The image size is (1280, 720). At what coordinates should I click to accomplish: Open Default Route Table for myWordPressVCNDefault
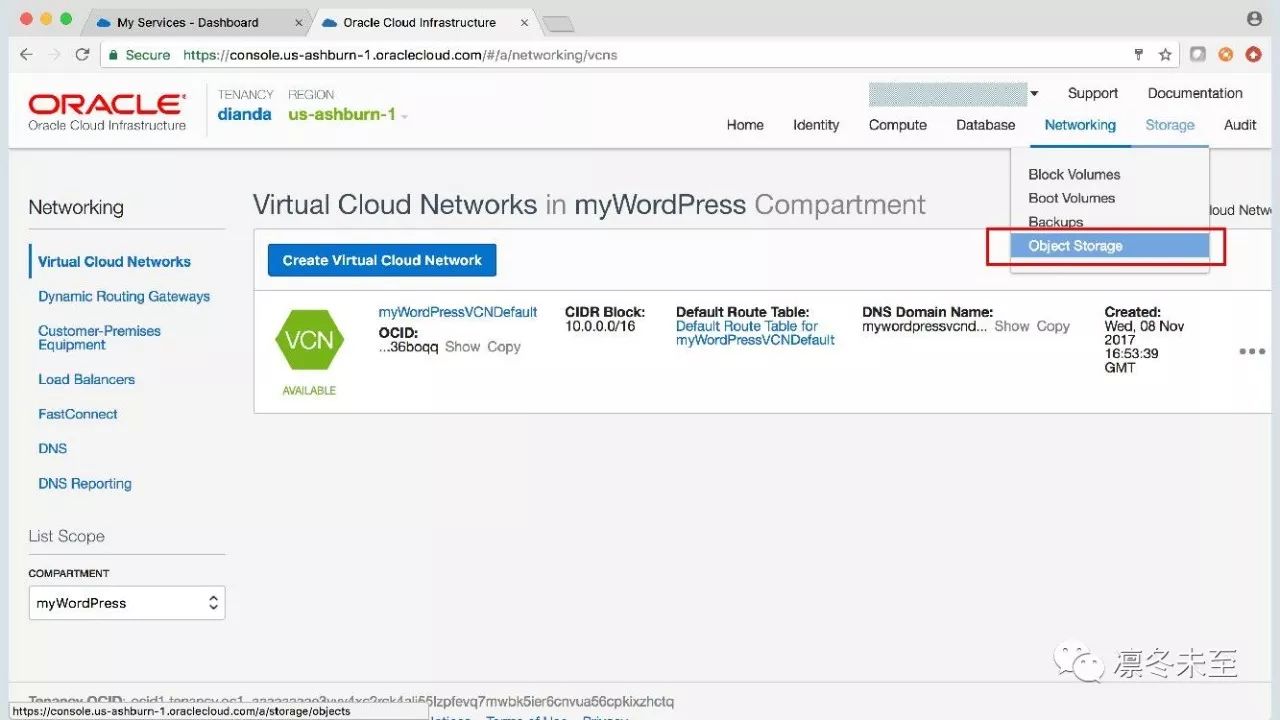pyautogui.click(x=755, y=333)
